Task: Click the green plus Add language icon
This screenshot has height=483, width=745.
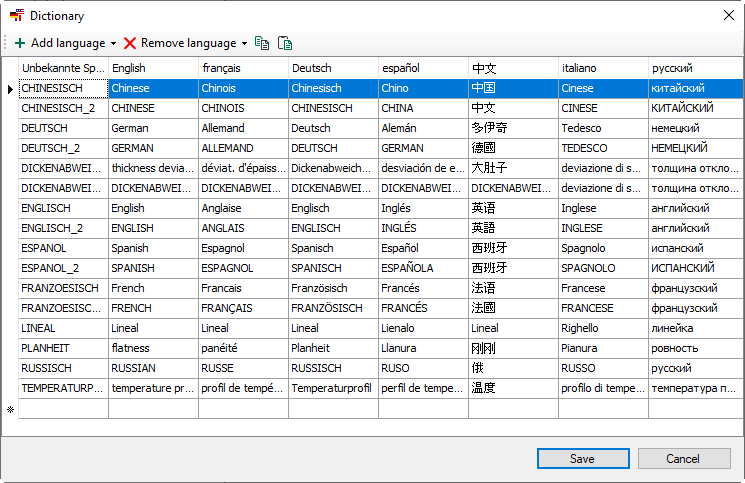Action: click(20, 43)
